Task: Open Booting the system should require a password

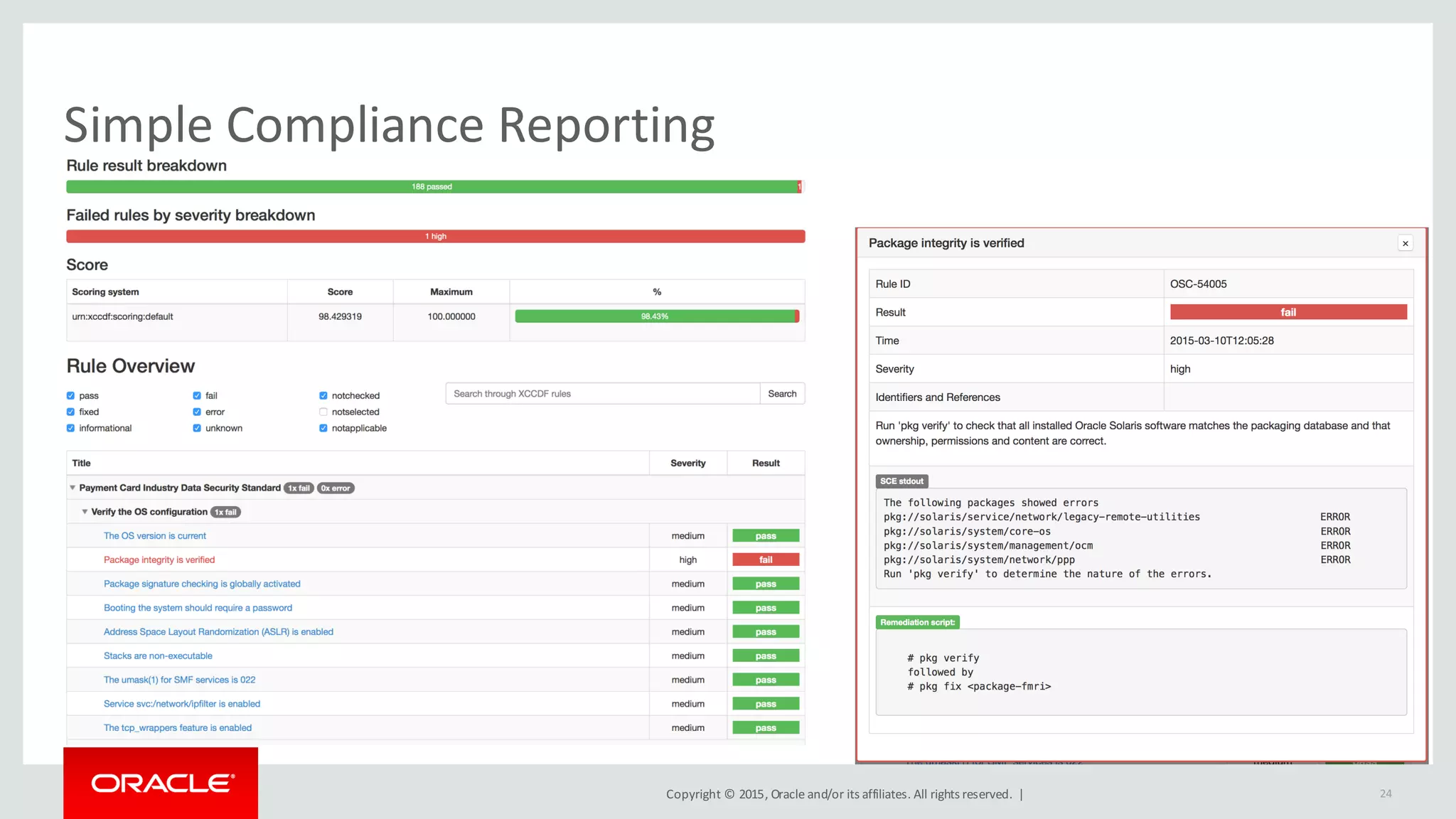Action: point(198,608)
